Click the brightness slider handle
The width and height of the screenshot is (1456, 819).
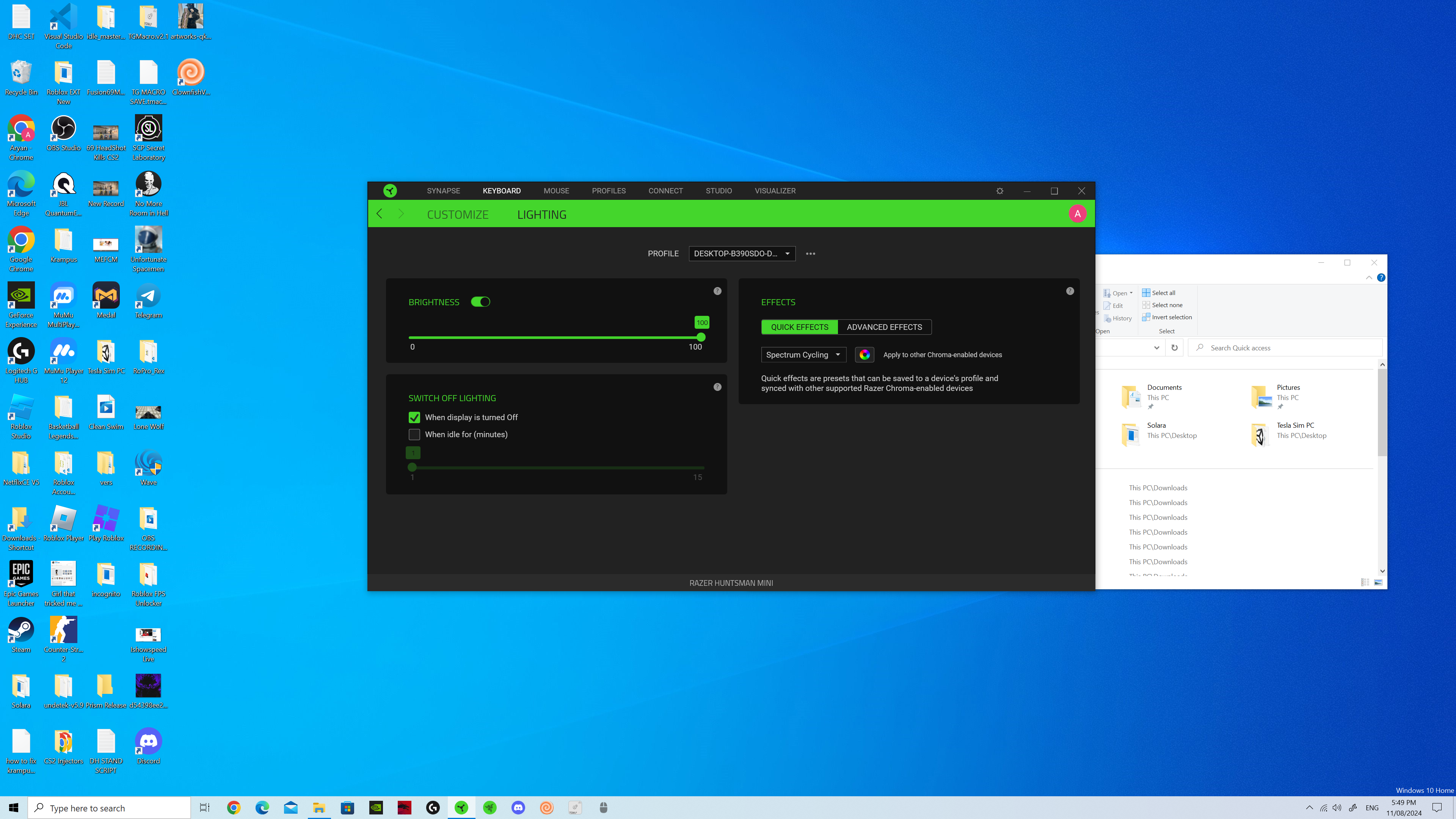coord(701,337)
